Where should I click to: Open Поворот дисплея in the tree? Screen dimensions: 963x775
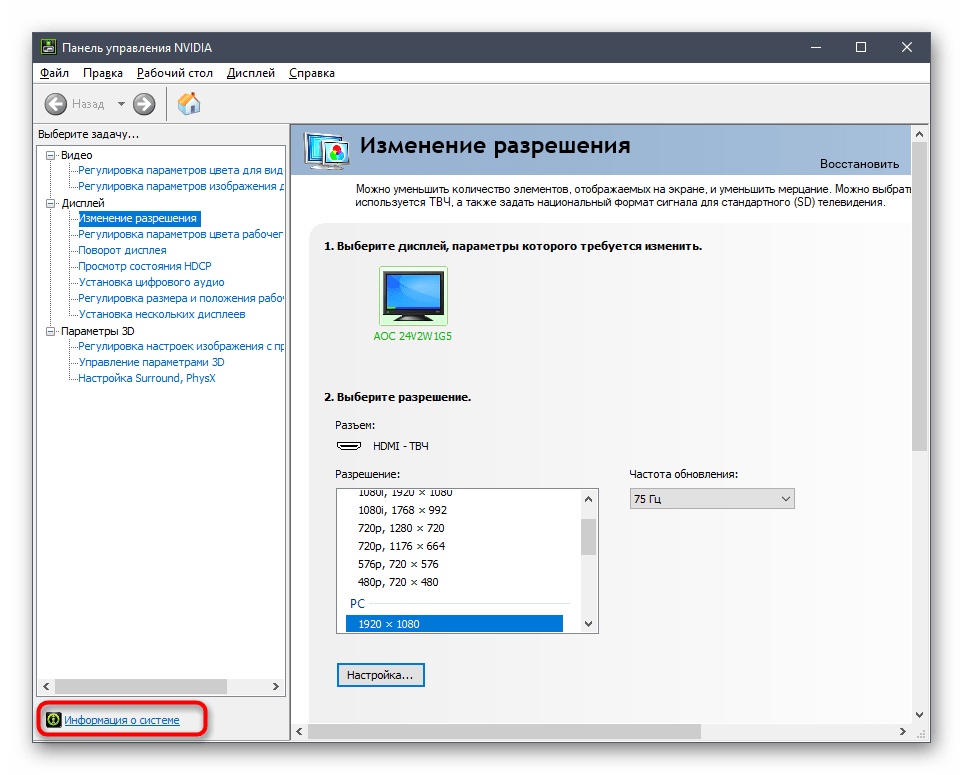pyautogui.click(x=122, y=250)
